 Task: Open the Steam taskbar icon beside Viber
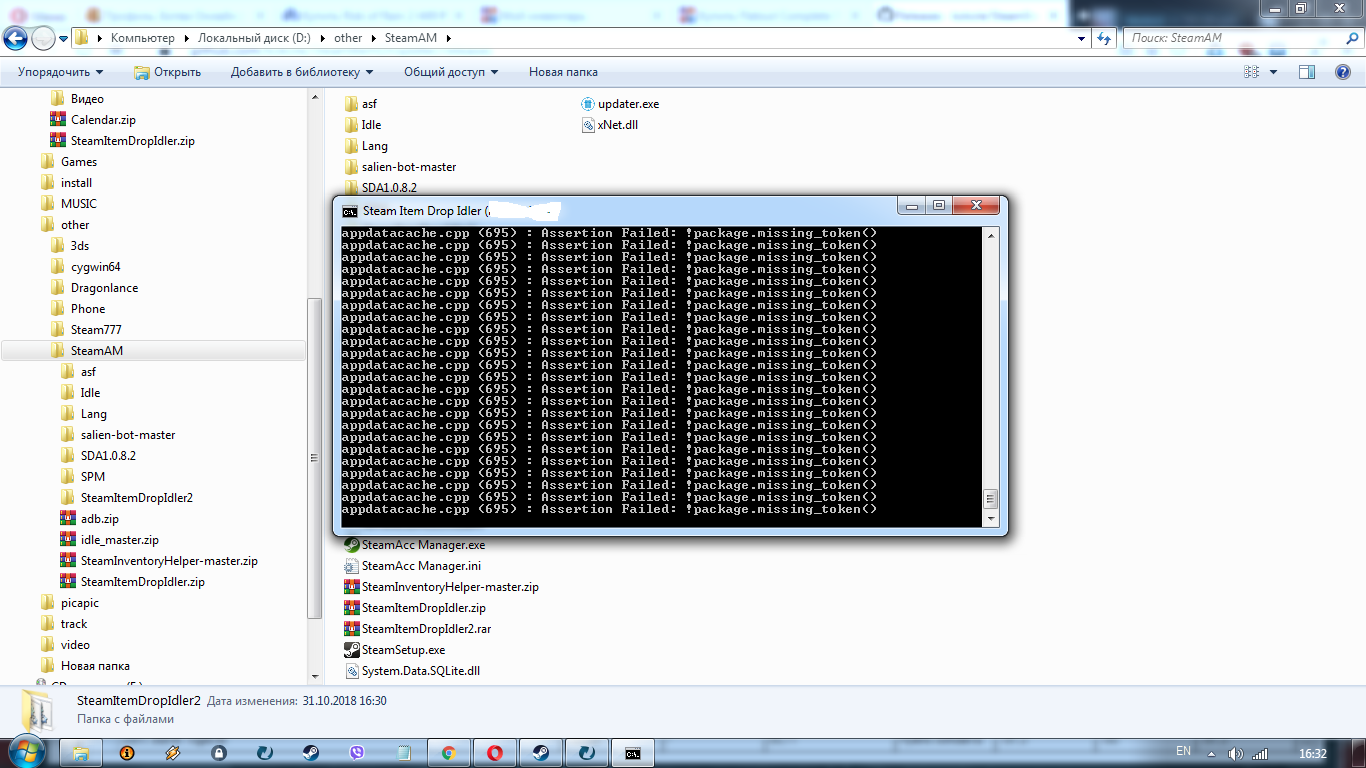311,753
